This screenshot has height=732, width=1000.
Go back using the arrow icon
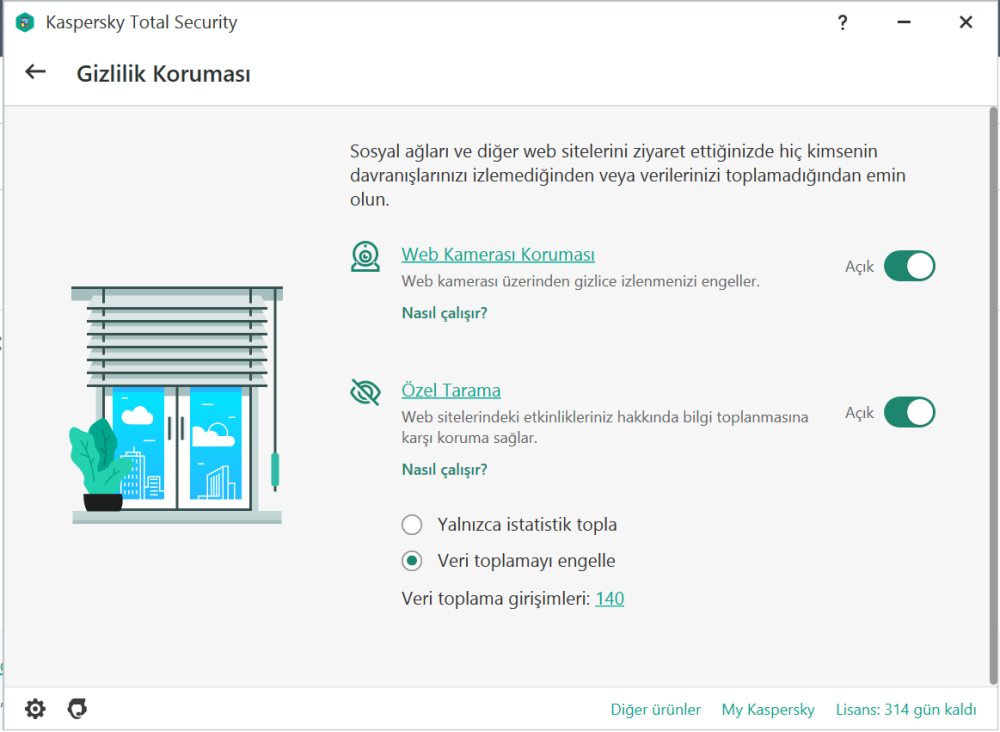tap(35, 72)
